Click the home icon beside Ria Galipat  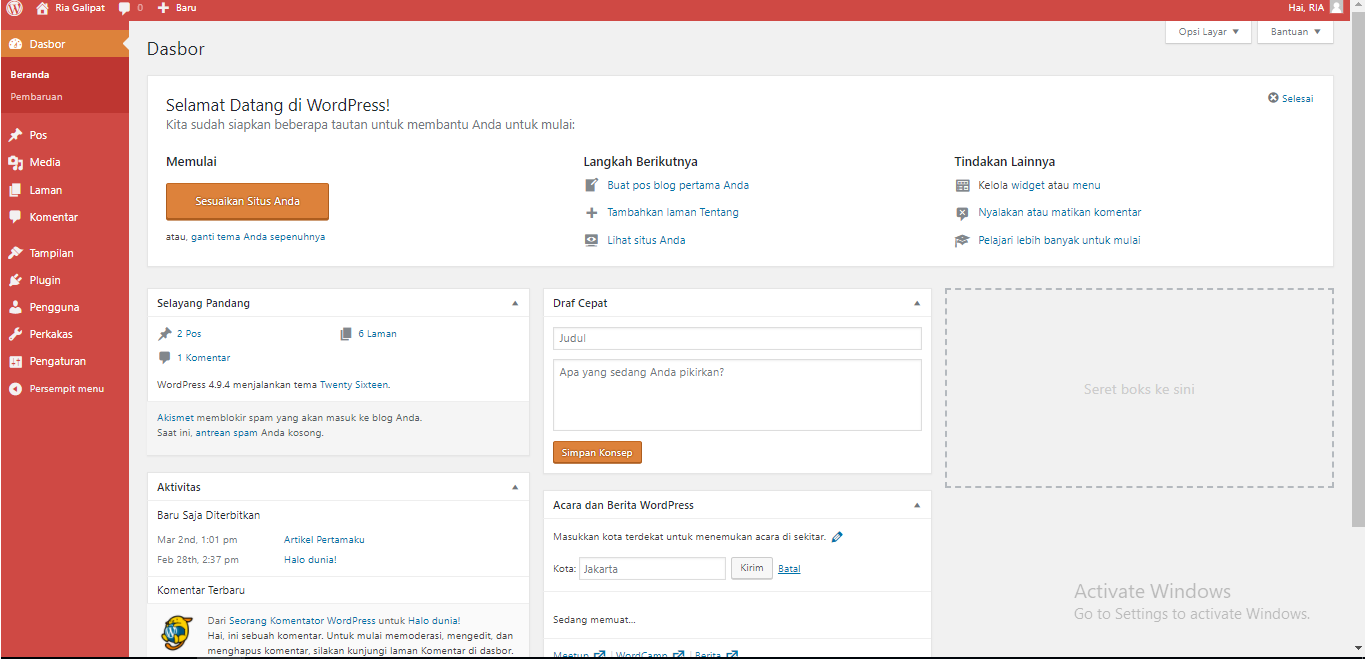[x=42, y=8]
